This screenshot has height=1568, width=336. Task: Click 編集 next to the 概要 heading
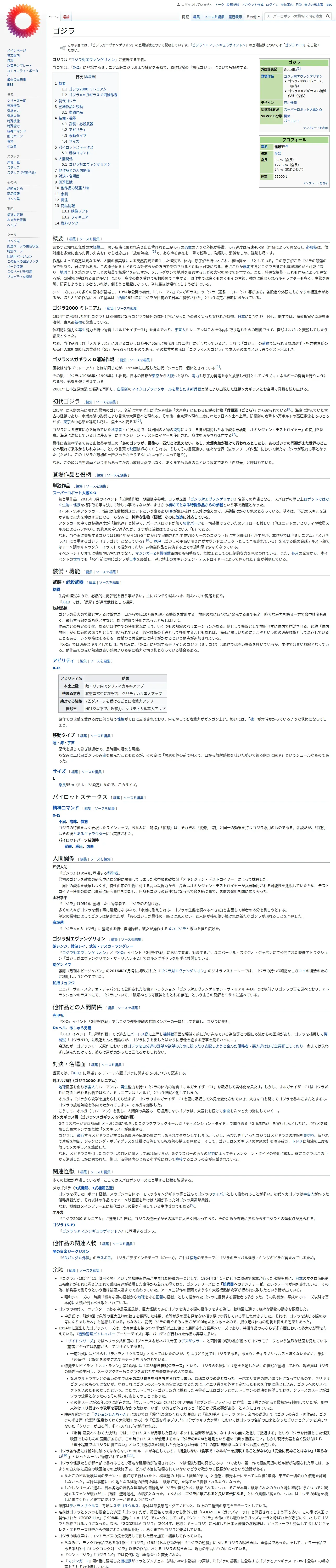pyautogui.click(x=72, y=239)
